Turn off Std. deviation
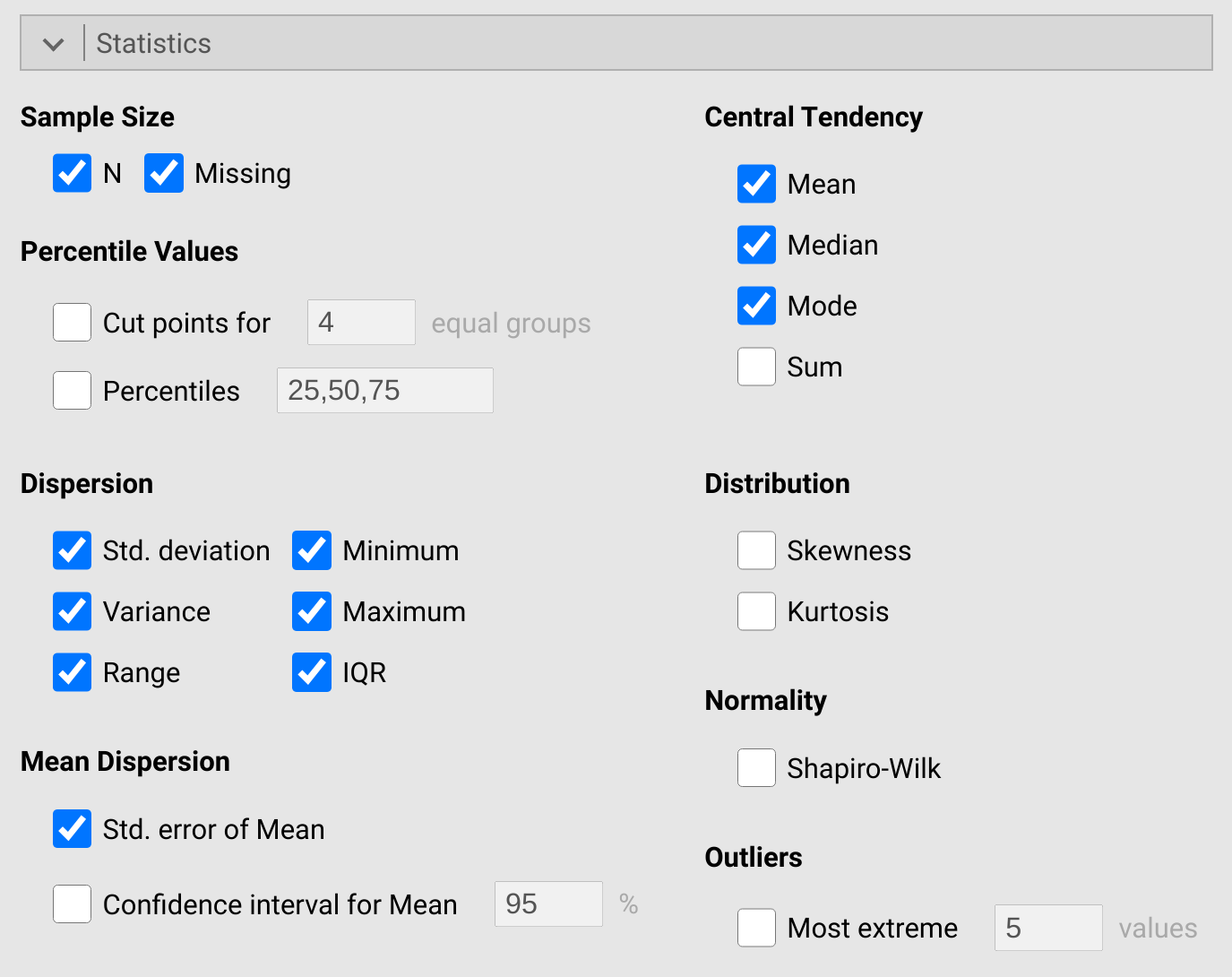 click(x=72, y=550)
